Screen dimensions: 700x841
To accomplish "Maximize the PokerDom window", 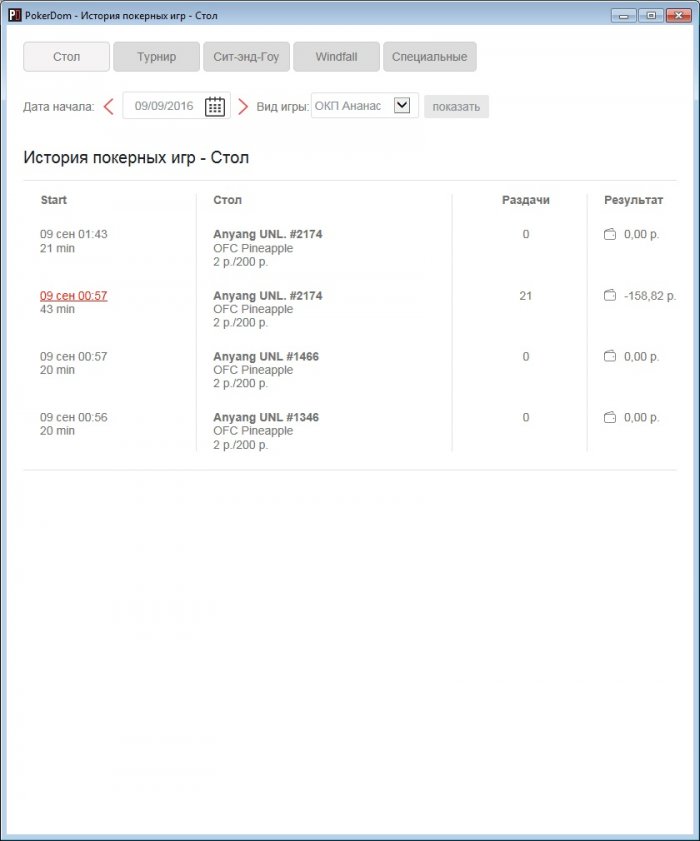I will click(651, 16).
